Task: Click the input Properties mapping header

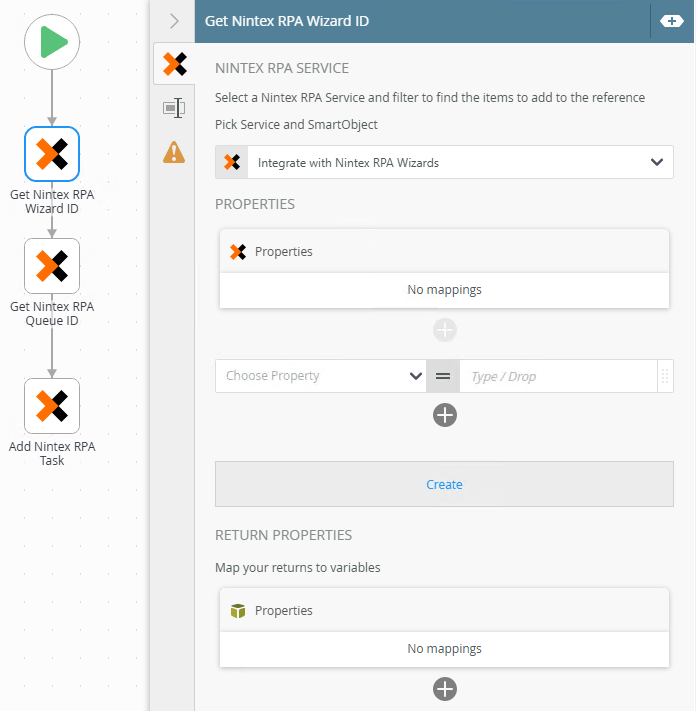Action: (x=444, y=252)
